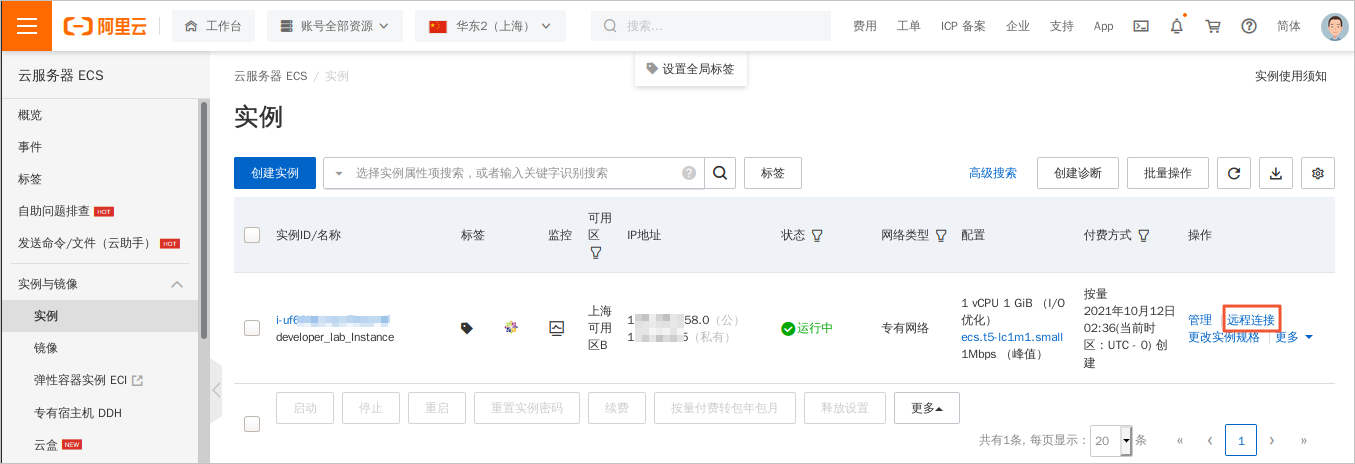Open the monitoring icon for developer_lab_Instance

557,328
